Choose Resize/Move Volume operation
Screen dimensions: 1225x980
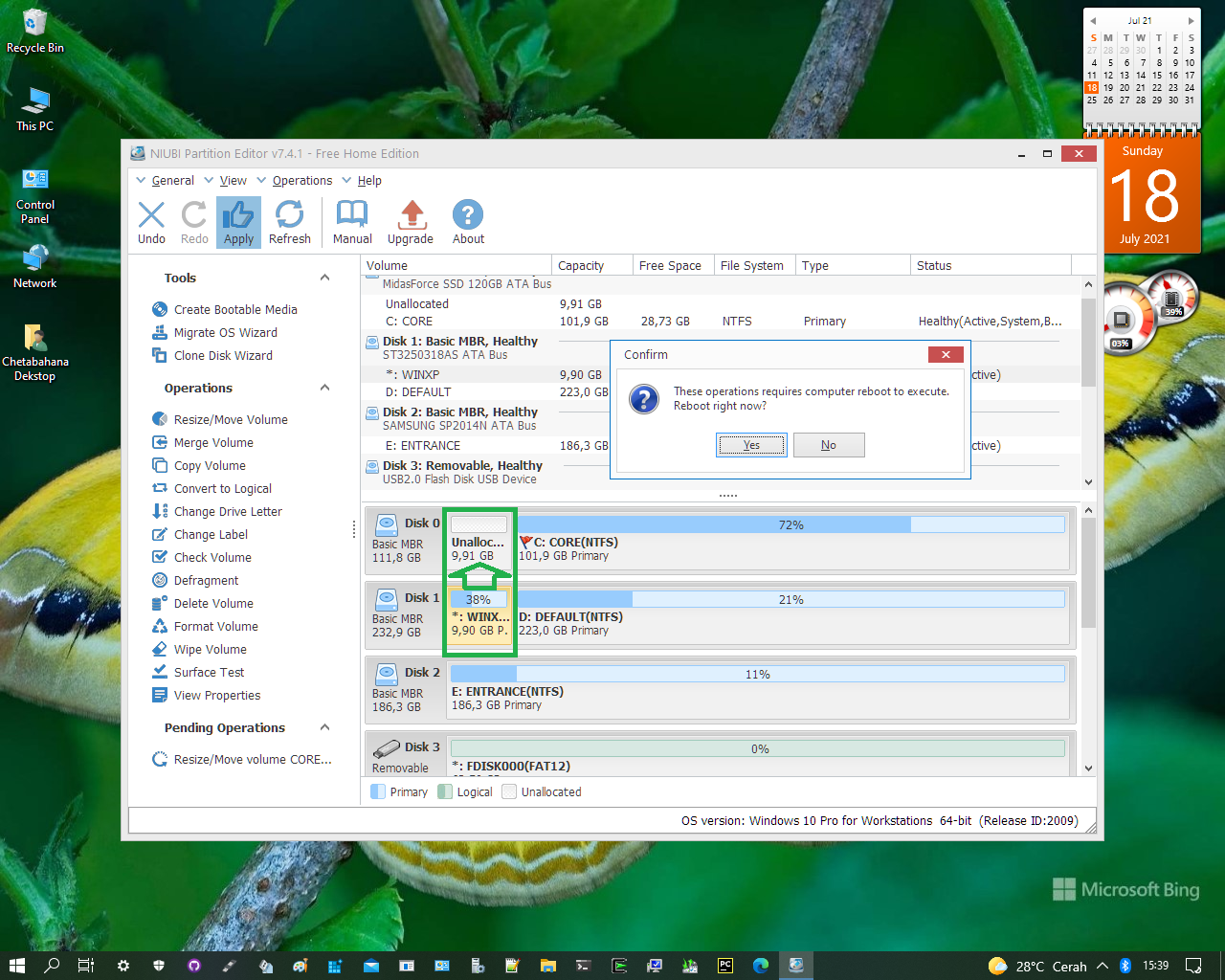(220, 419)
